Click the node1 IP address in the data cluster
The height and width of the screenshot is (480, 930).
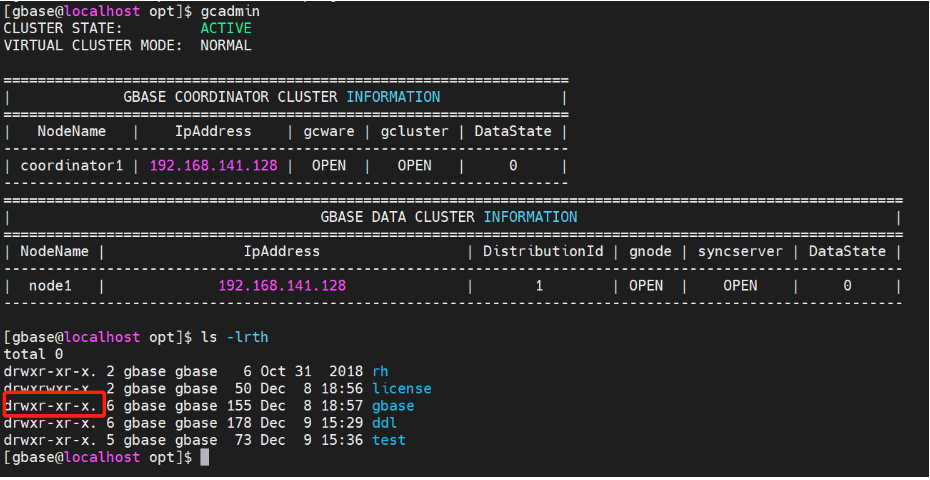[x=282, y=285]
